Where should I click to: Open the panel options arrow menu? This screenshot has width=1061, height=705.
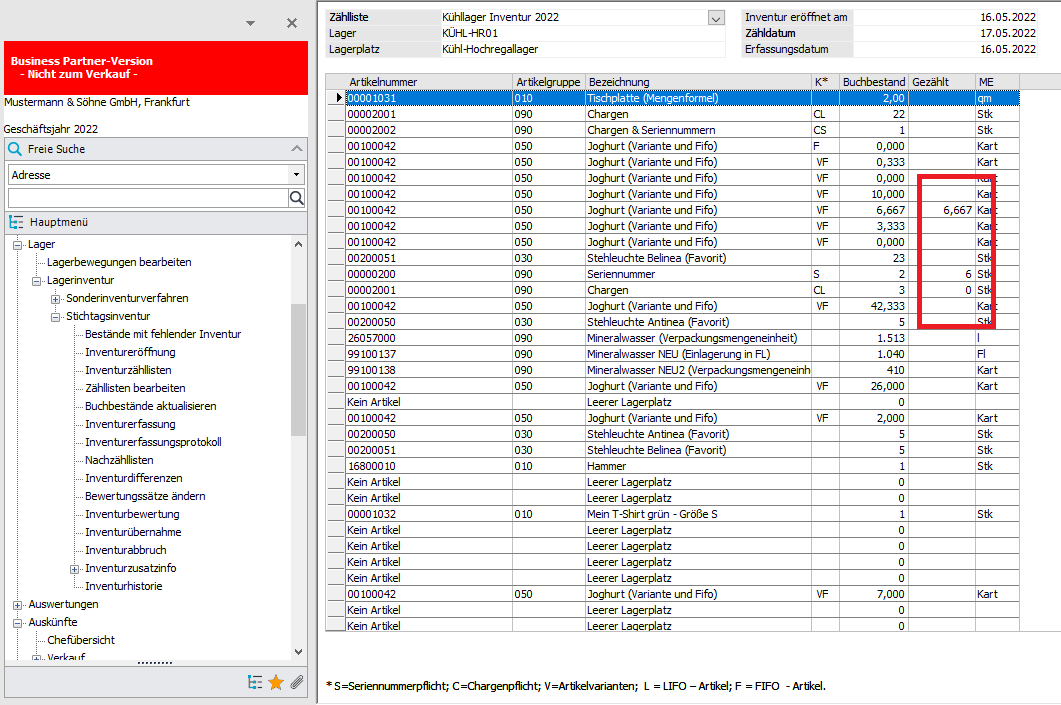point(250,22)
